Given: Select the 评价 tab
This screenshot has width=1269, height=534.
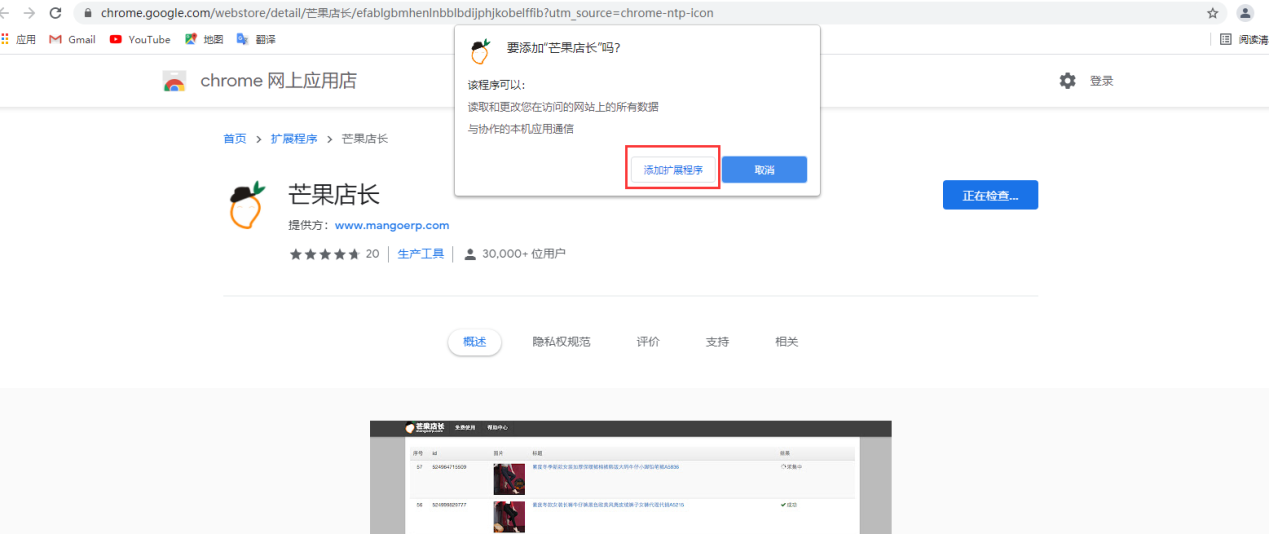Looking at the screenshot, I should click(x=648, y=342).
